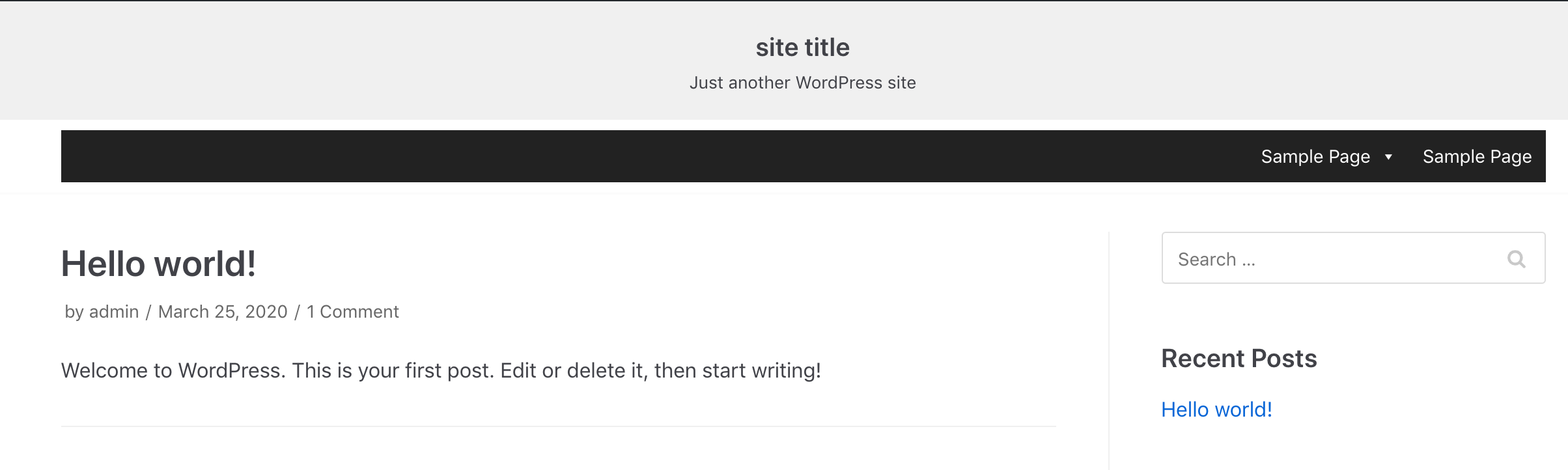The height and width of the screenshot is (470, 1568).
Task: Click the March 25, 2020 date link
Action: (x=223, y=311)
